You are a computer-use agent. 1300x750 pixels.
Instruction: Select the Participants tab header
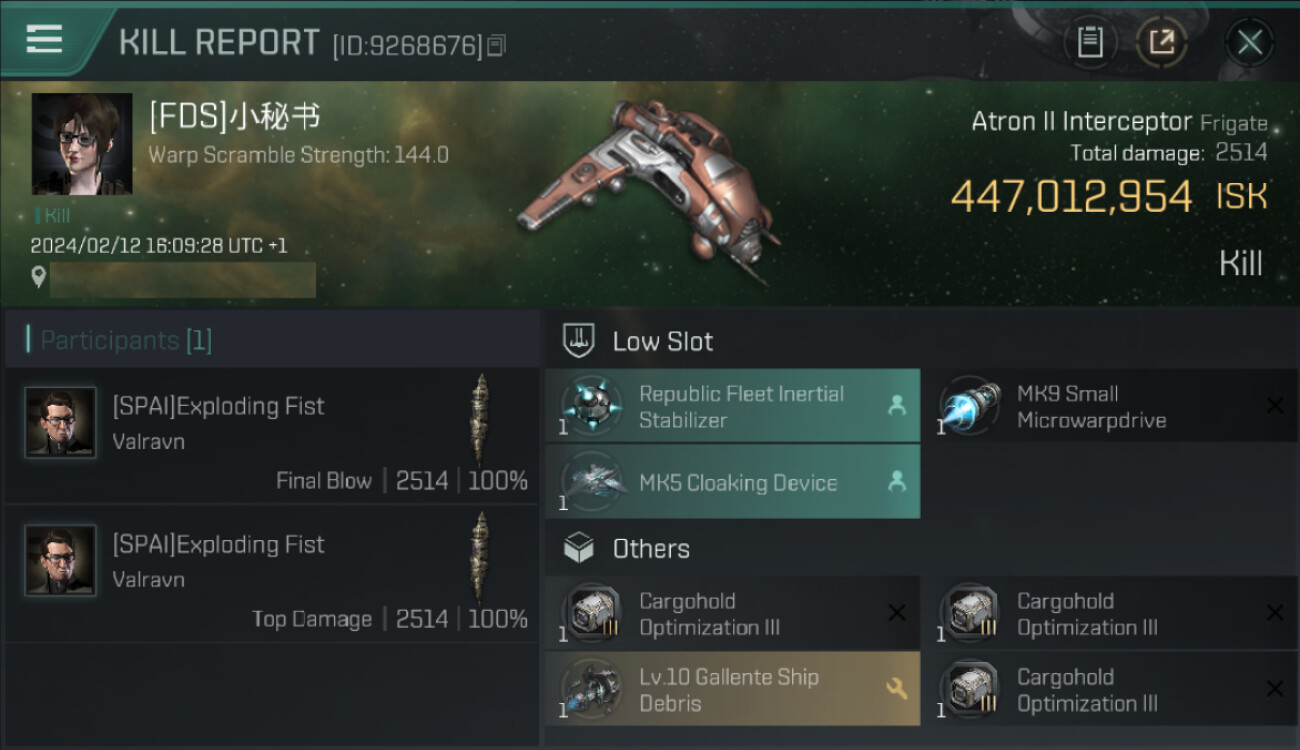click(x=125, y=340)
